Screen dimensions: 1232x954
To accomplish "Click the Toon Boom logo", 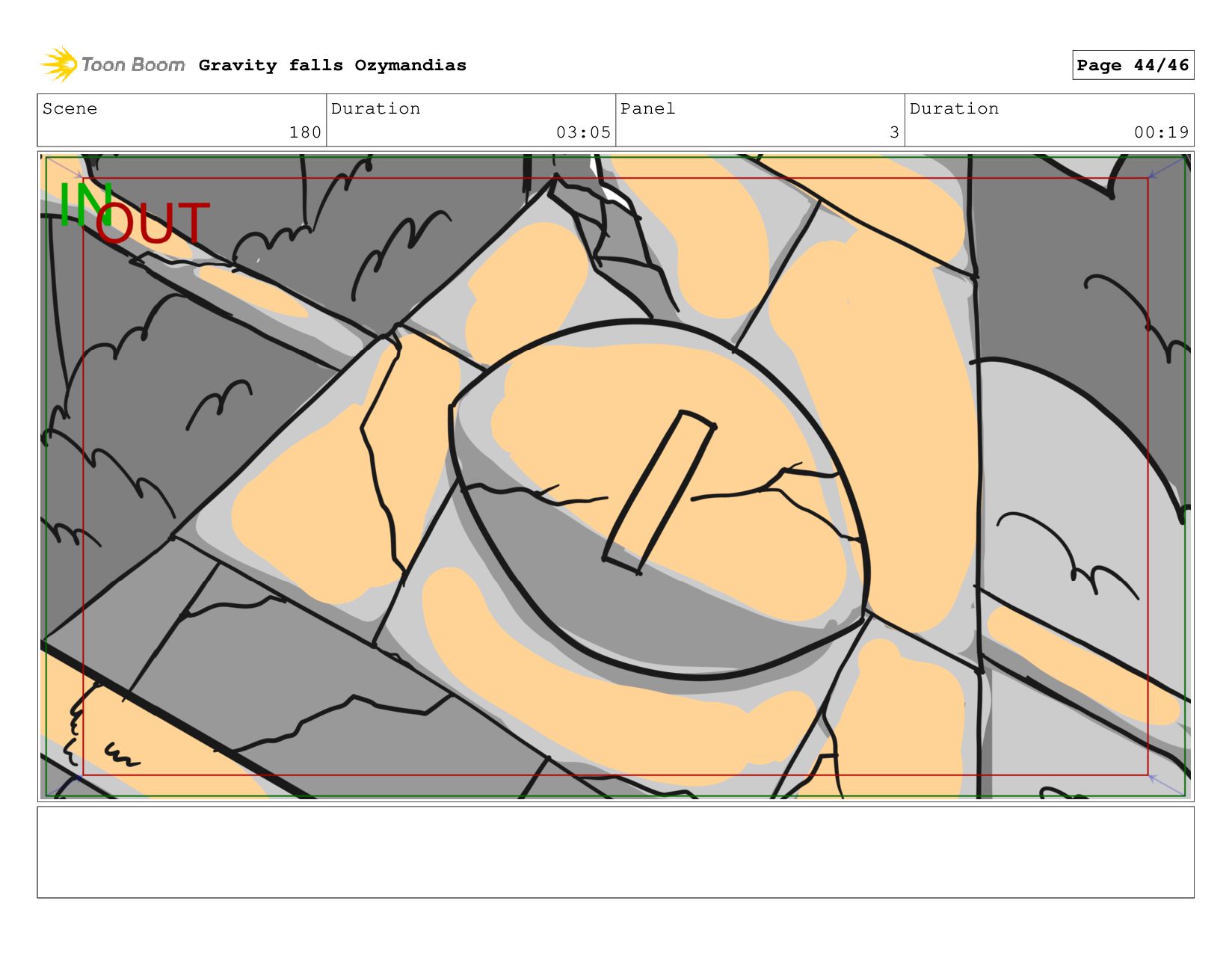I will point(113,64).
